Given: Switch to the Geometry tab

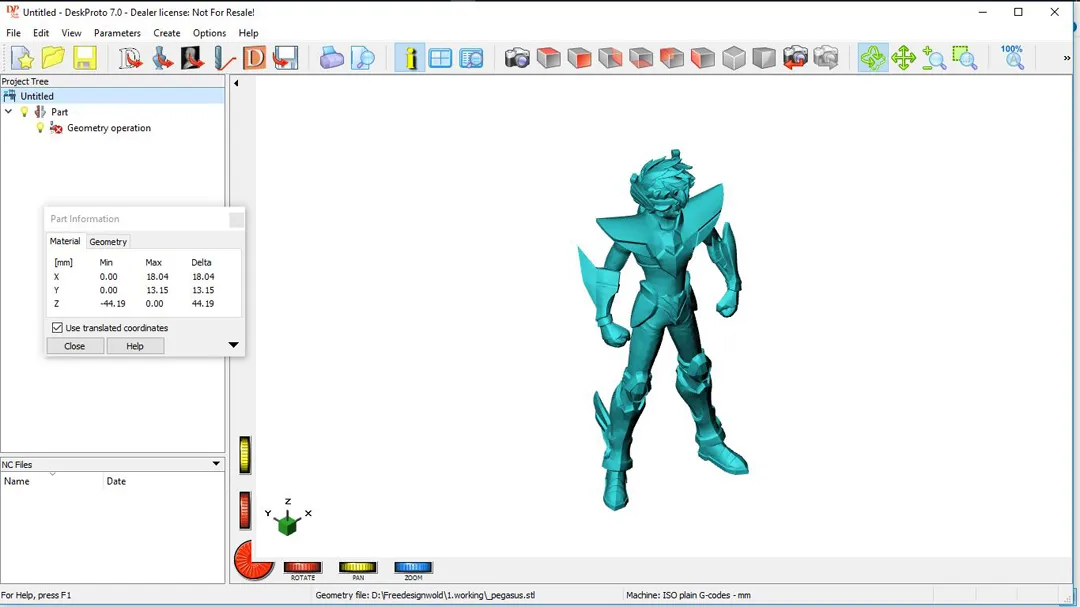Looking at the screenshot, I should (x=108, y=242).
